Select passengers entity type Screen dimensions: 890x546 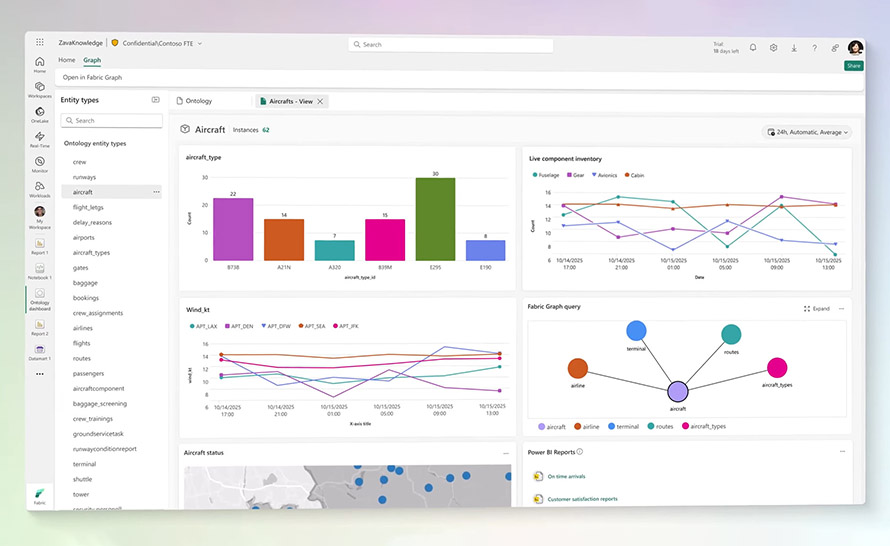tap(88, 373)
